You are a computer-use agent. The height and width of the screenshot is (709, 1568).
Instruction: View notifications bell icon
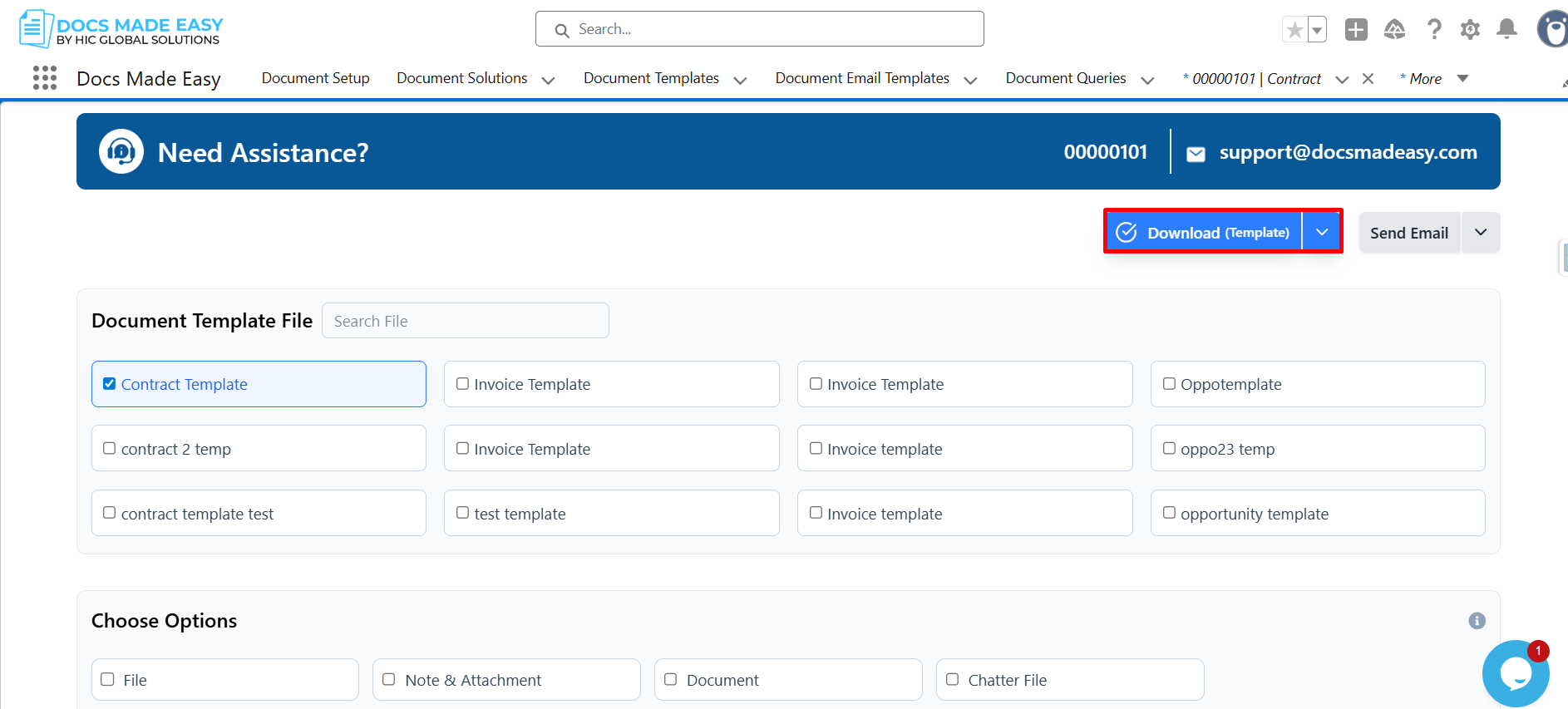click(x=1506, y=30)
